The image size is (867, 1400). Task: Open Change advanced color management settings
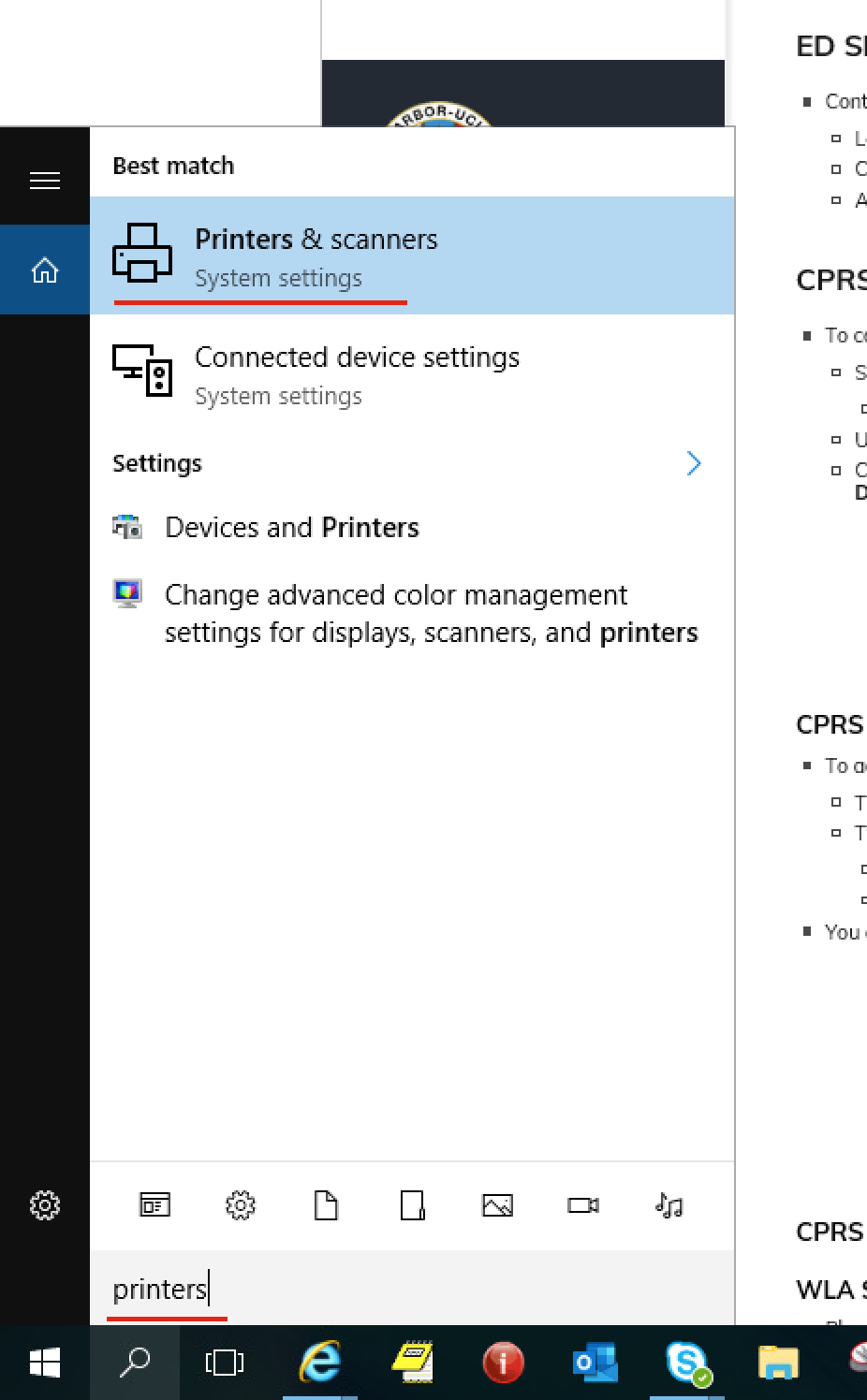click(x=430, y=614)
